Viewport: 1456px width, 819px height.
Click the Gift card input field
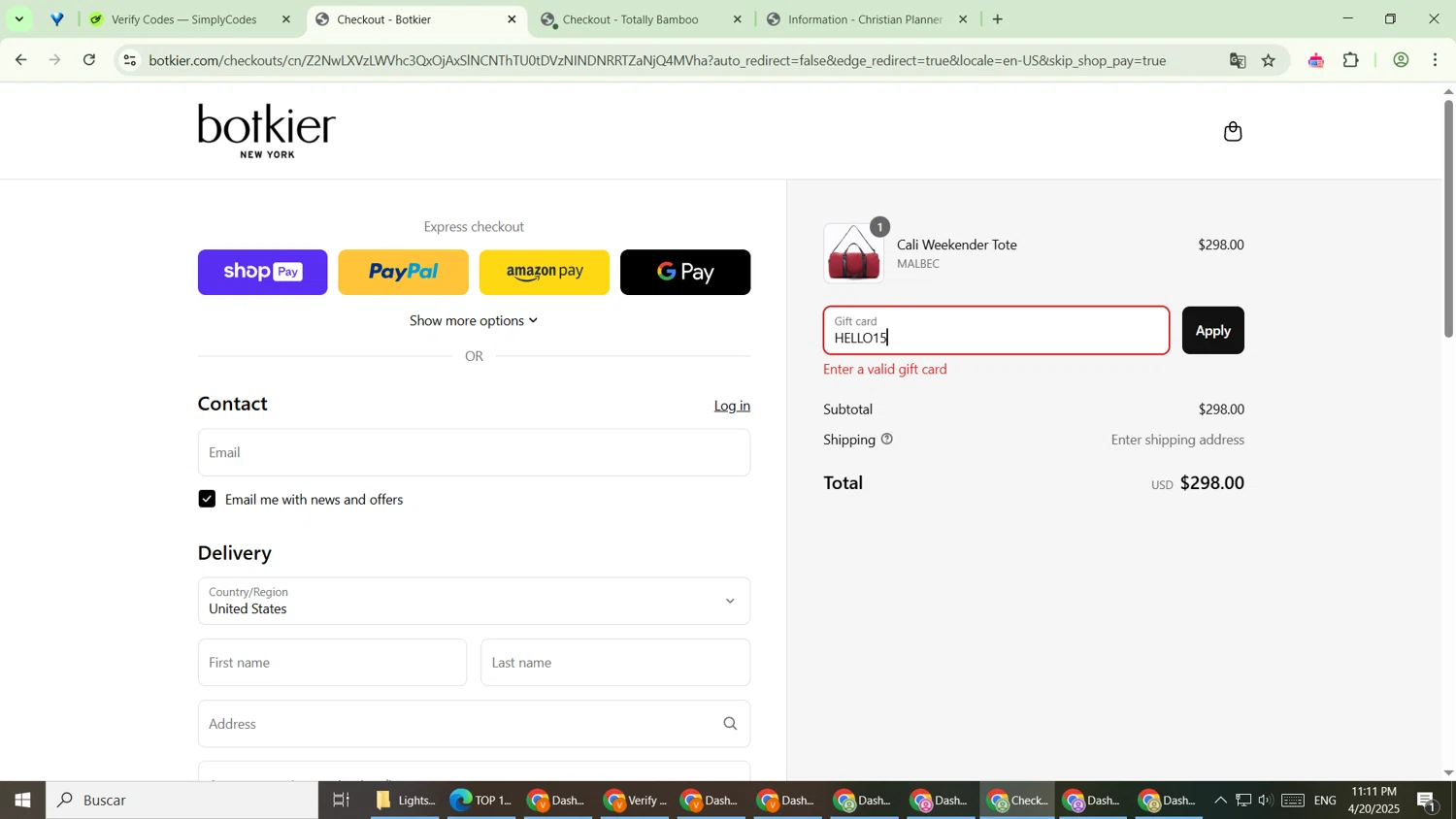pos(996,331)
